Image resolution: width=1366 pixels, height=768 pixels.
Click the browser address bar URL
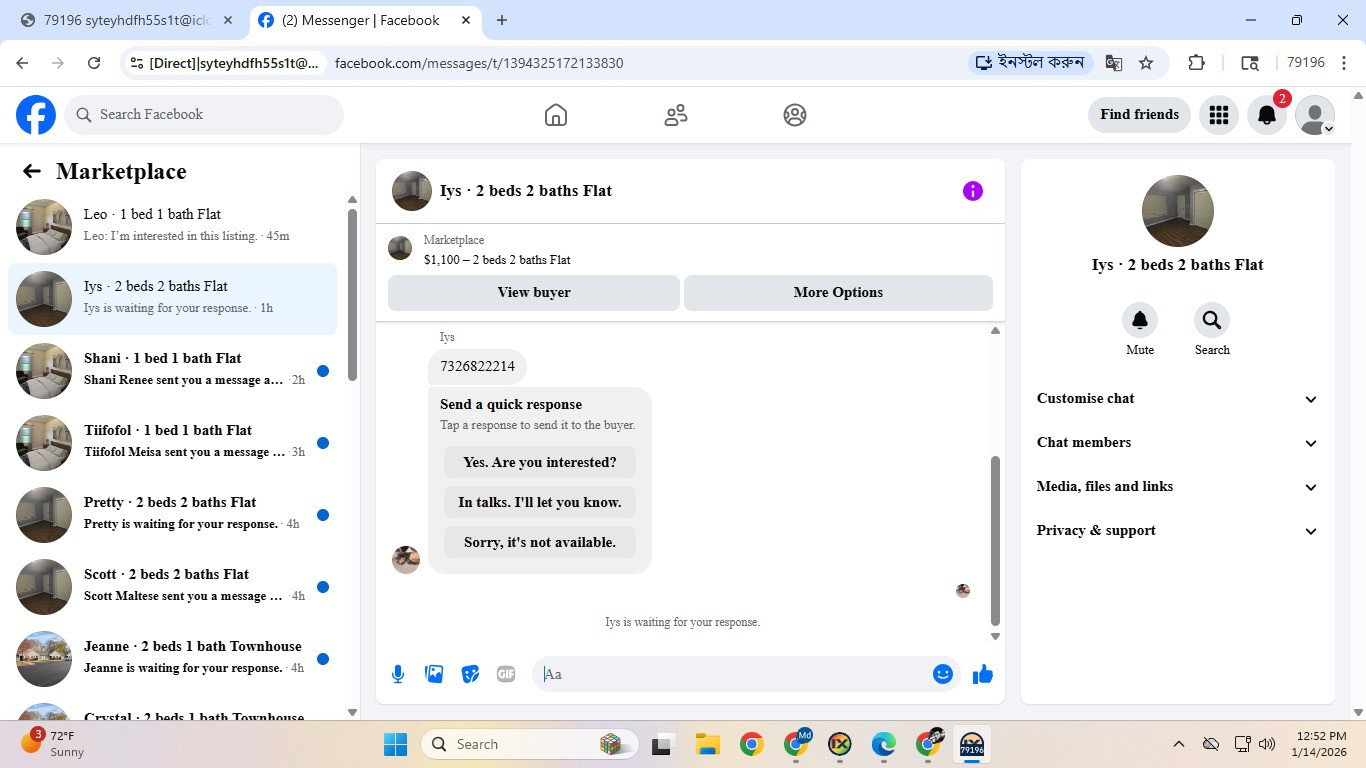(479, 63)
